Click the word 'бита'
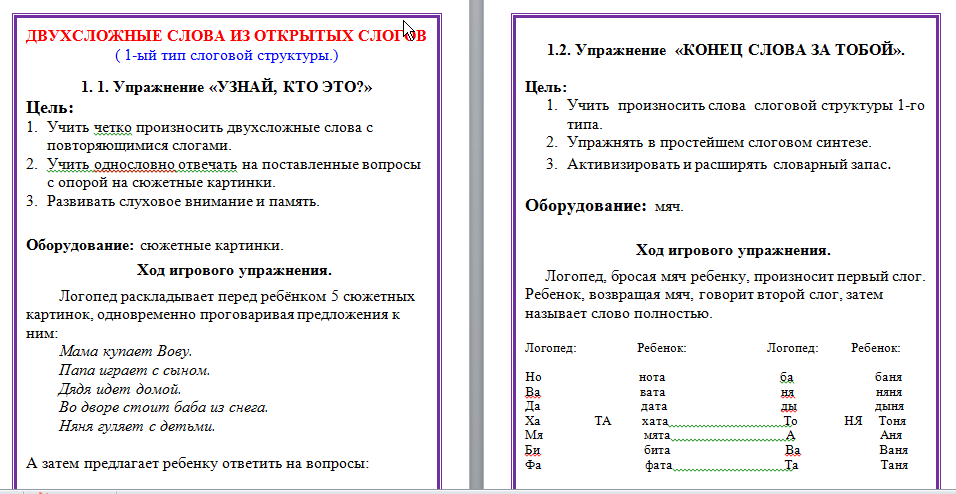Screen dimensions: 956x494 657,450
